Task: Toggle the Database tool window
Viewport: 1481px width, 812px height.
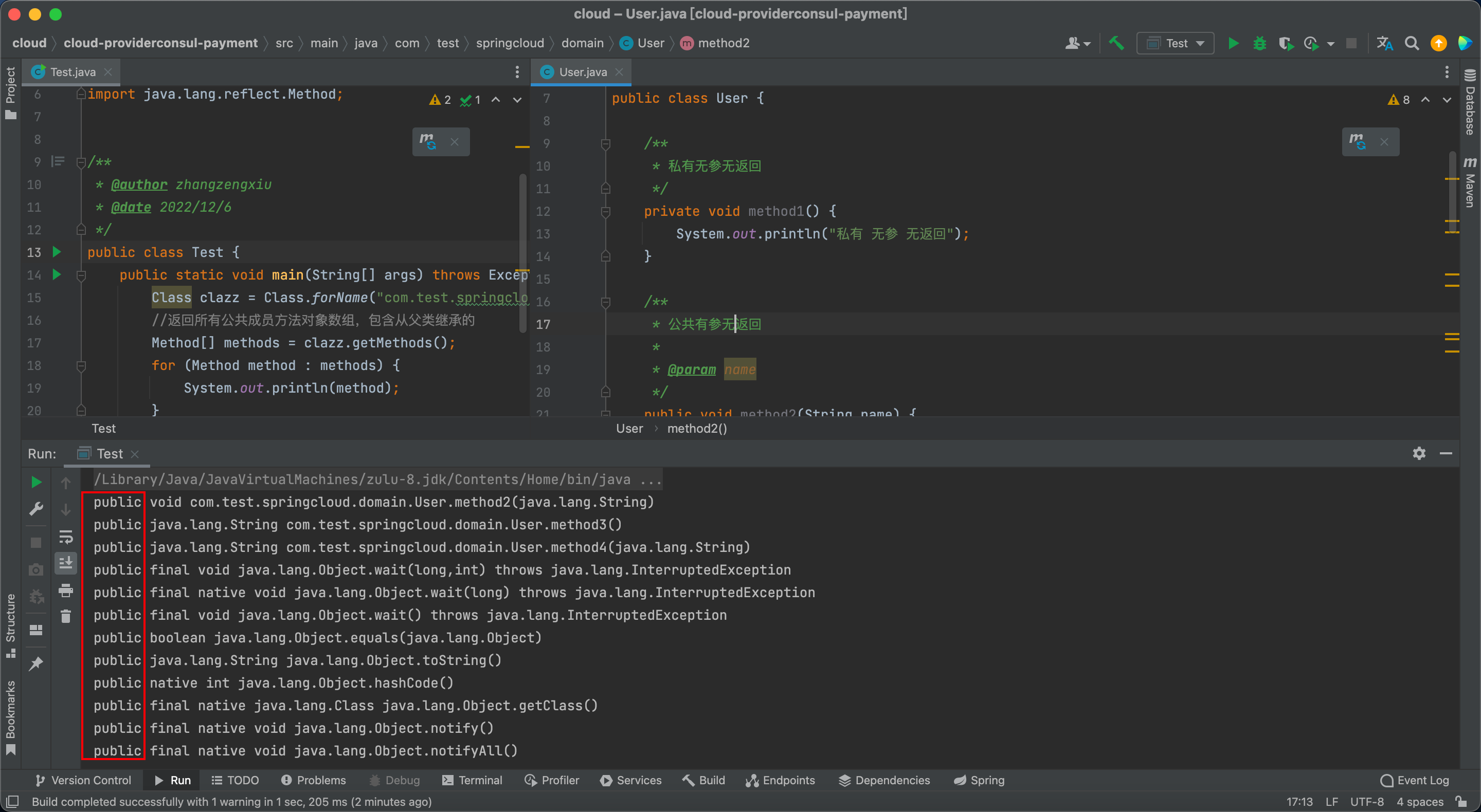Action: tap(1470, 102)
